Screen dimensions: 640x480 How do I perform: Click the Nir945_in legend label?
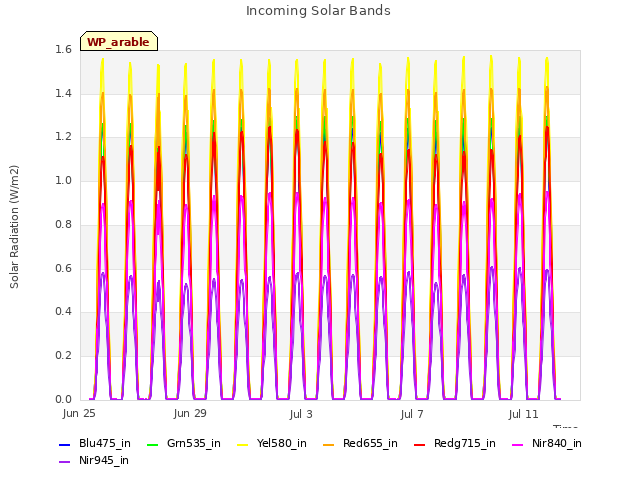click(x=104, y=461)
